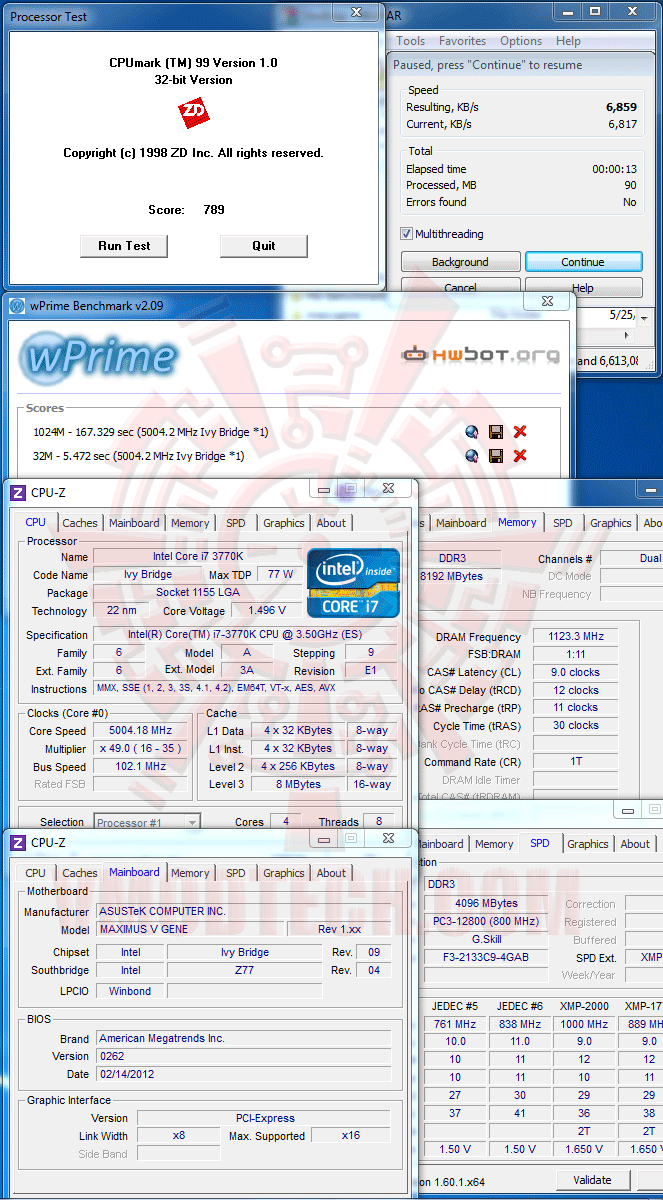Click the Max. Supported value 'x16'

[350, 1135]
